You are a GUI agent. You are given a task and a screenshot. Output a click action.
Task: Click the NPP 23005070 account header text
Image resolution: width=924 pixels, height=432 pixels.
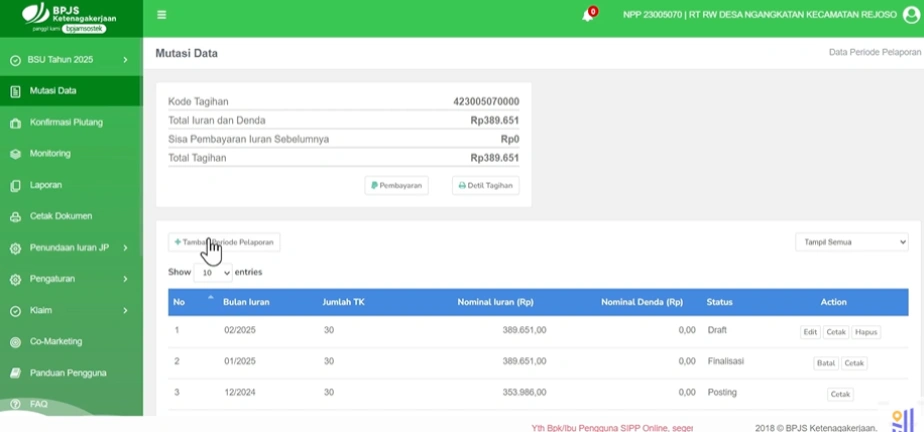point(760,15)
